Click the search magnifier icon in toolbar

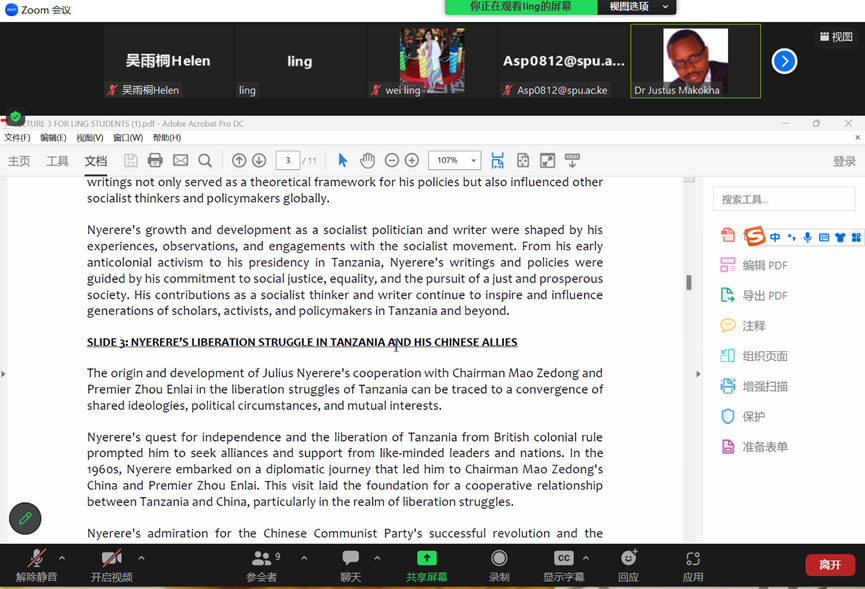[205, 160]
